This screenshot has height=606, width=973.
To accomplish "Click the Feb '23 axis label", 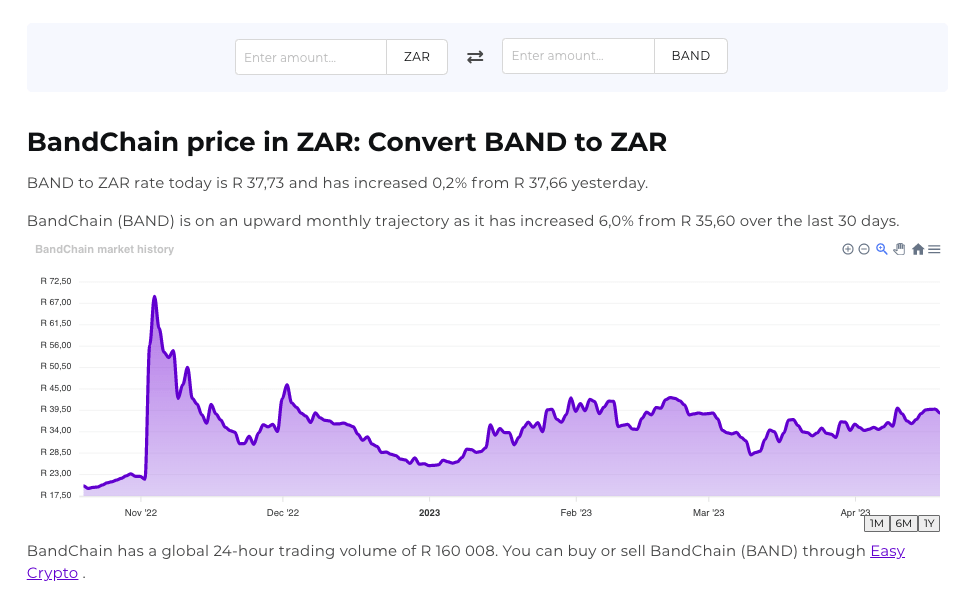I will pos(575,512).
